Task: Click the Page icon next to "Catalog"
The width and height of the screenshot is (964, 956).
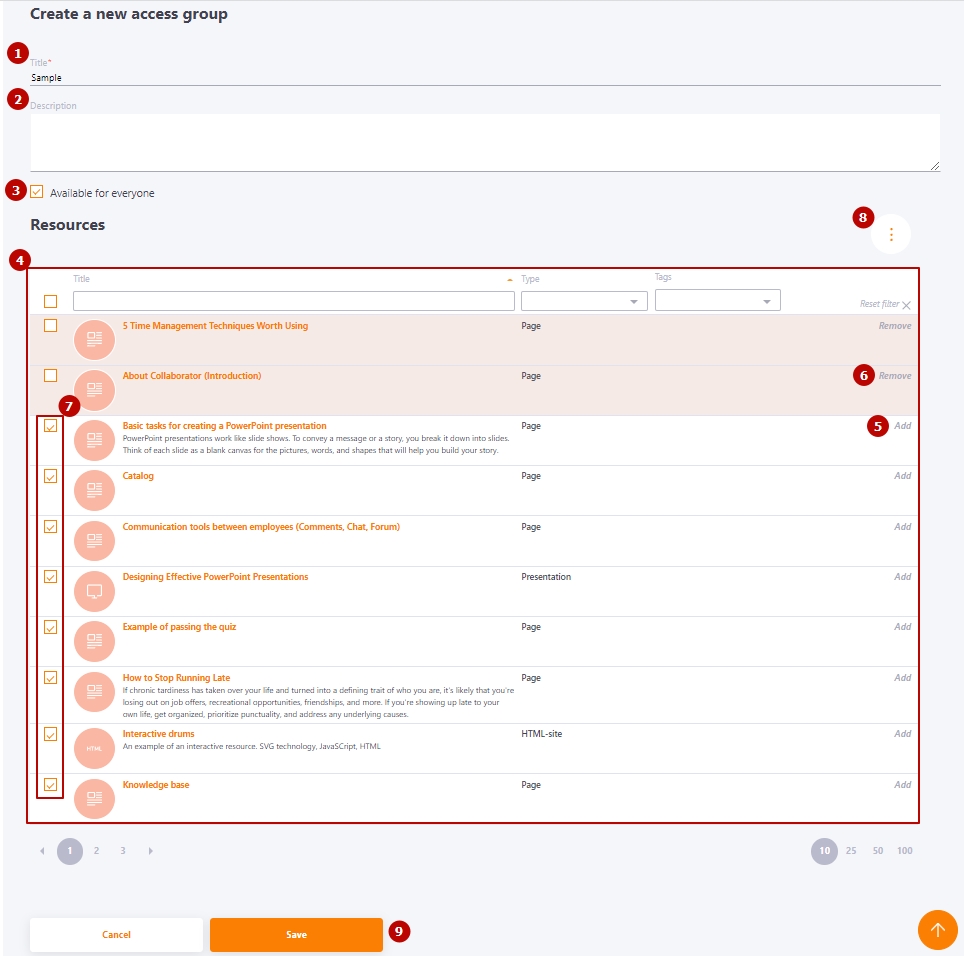Action: click(94, 489)
